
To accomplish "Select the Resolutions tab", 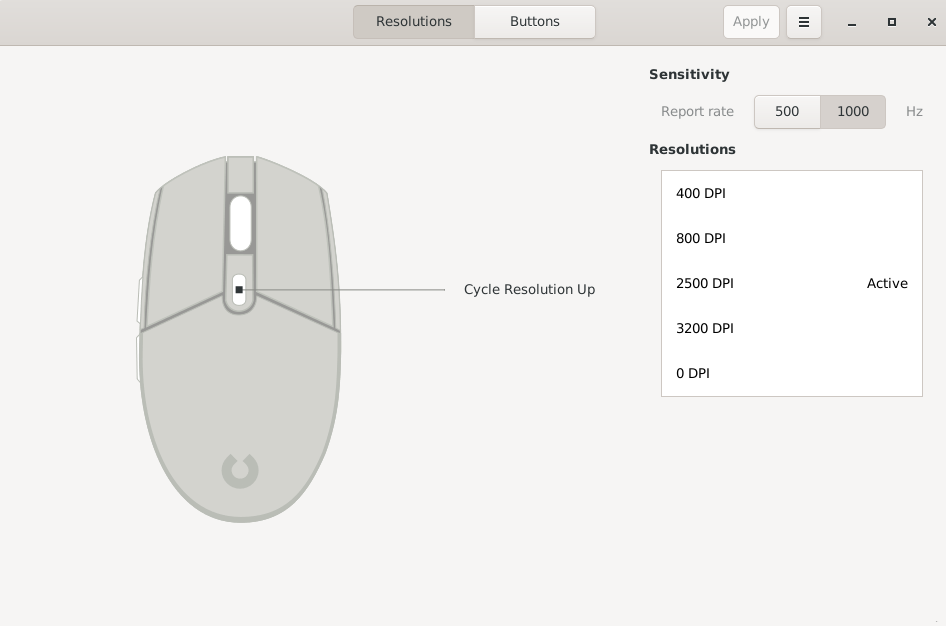I will pos(414,22).
